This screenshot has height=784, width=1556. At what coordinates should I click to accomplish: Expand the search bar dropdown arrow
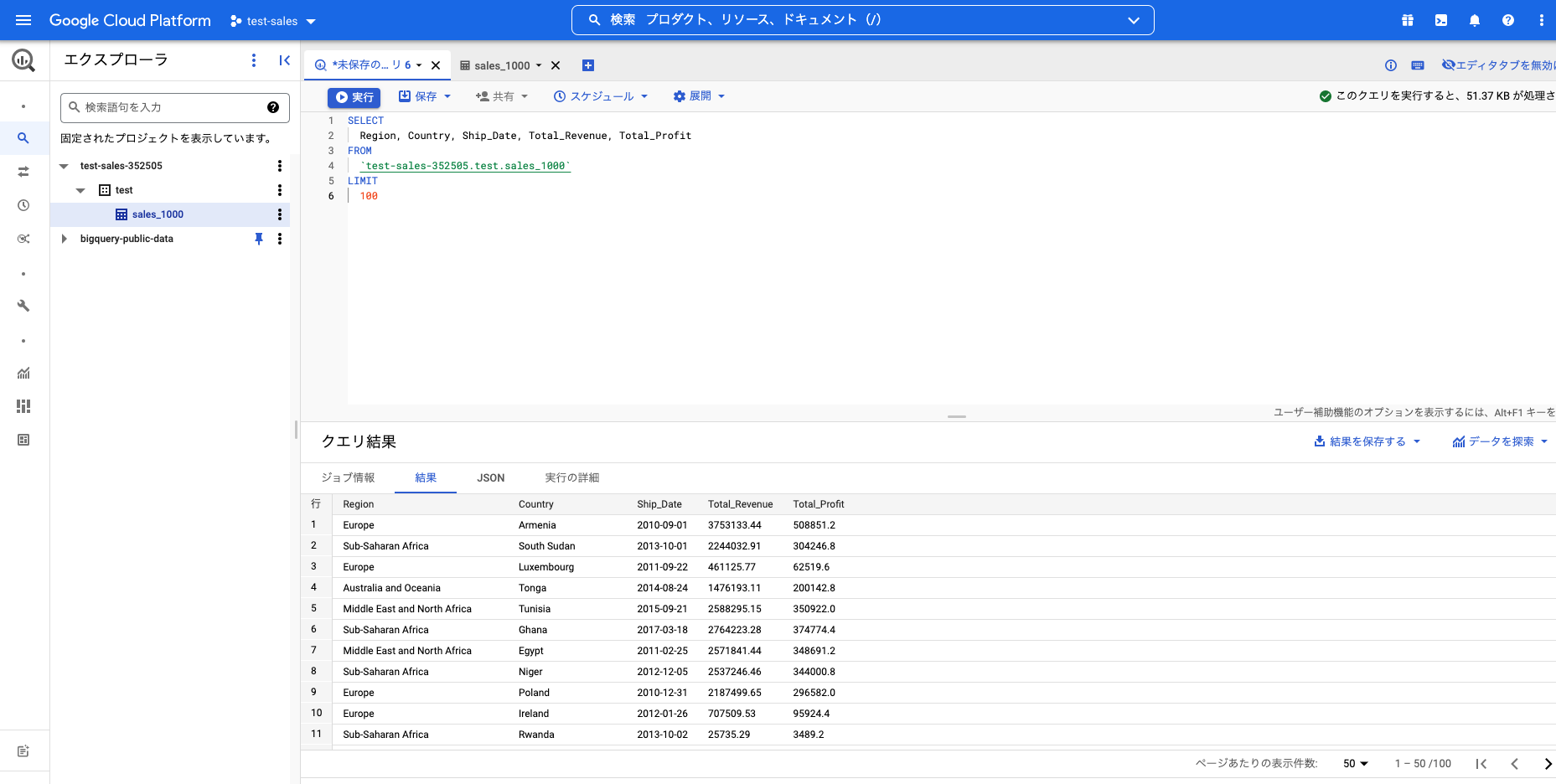coord(1134,20)
